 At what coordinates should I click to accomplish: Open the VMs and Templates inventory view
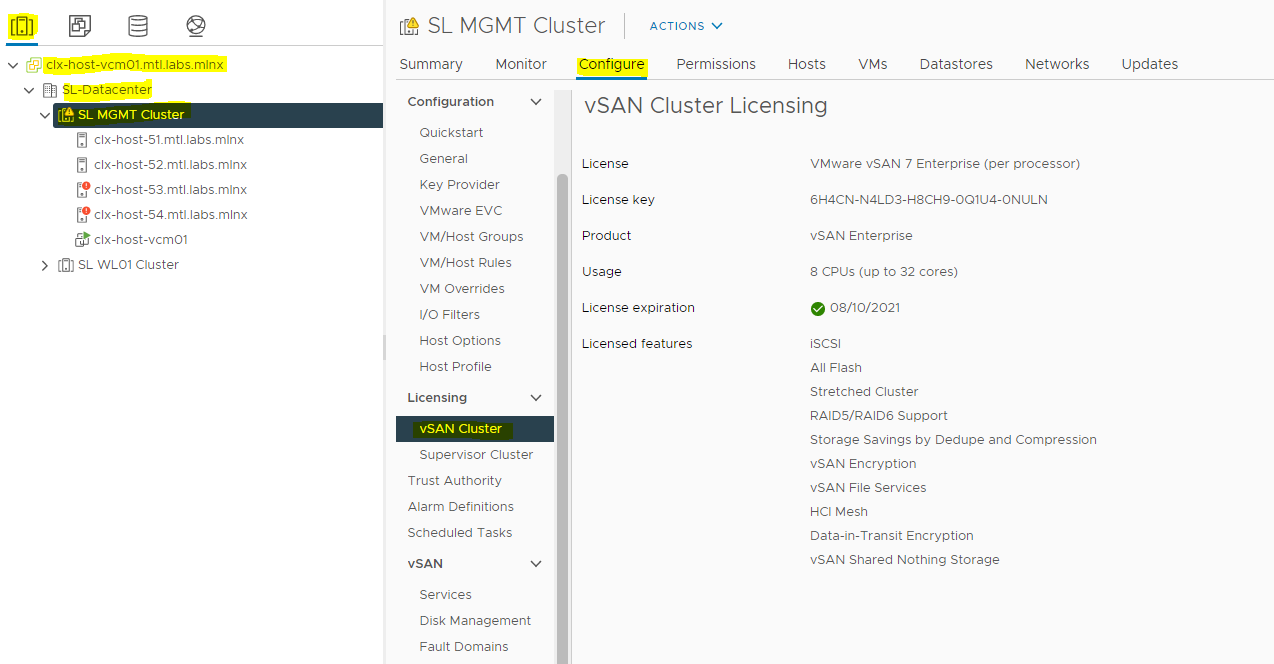click(x=80, y=26)
